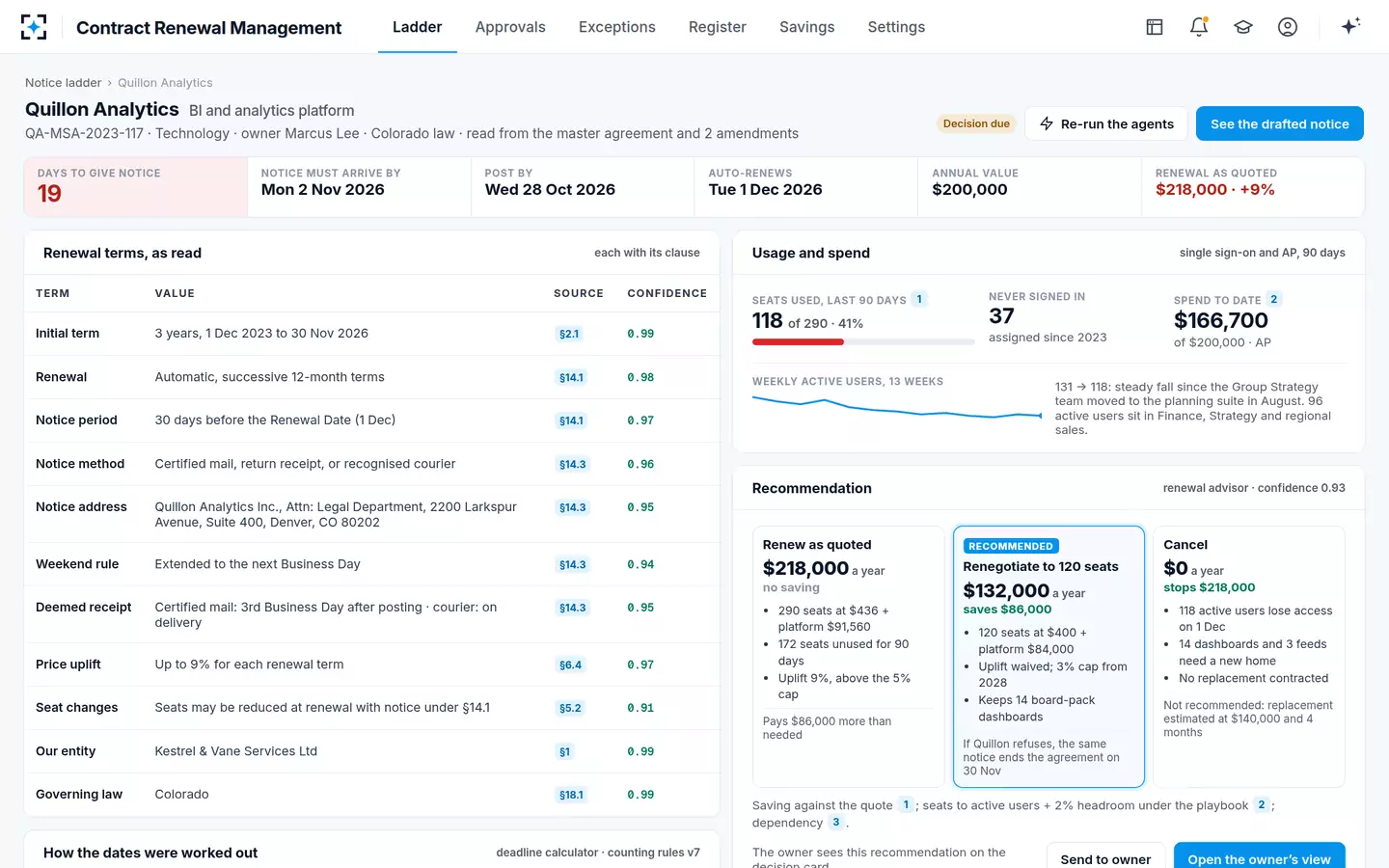Open the owner's view
This screenshot has height=868, width=1389.
(x=1259, y=856)
